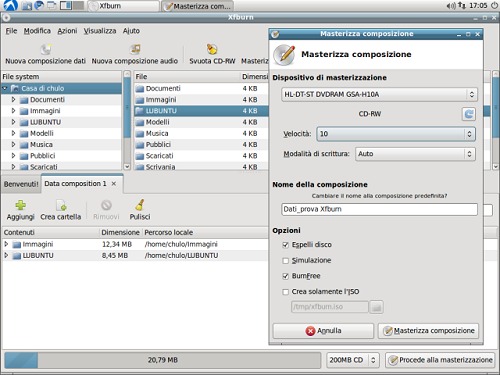Click the volume speaker icon in system tray
This screenshot has width=500, height=375.
pyautogui.click(x=451, y=6)
